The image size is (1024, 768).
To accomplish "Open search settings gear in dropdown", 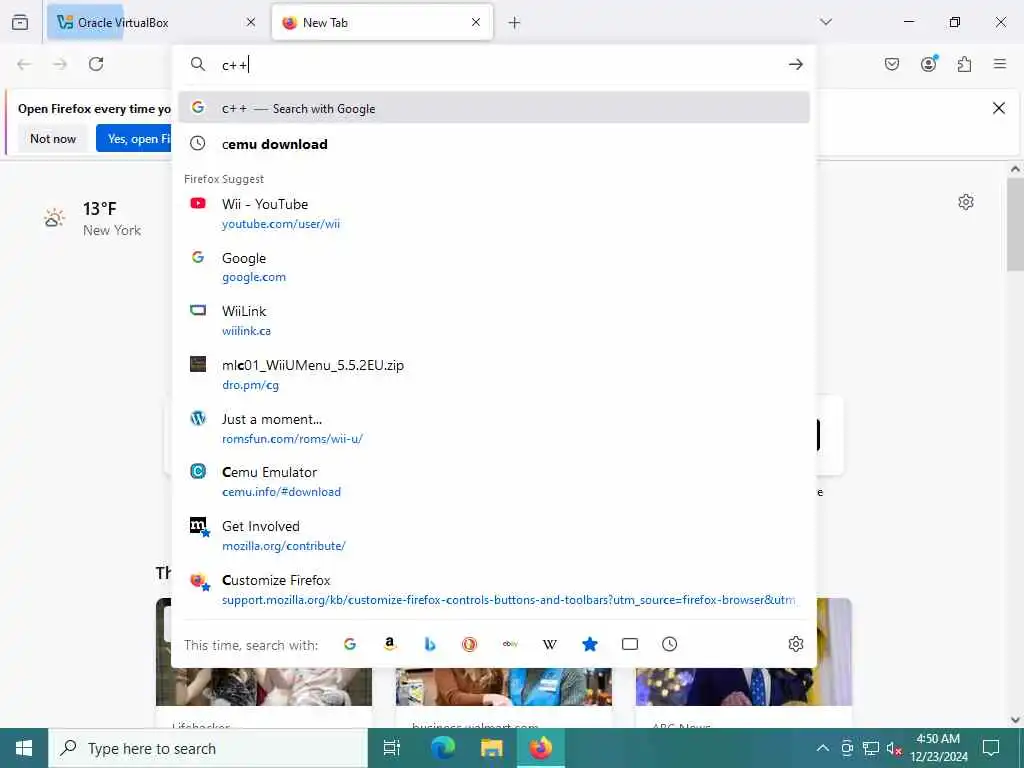I will [x=795, y=645].
